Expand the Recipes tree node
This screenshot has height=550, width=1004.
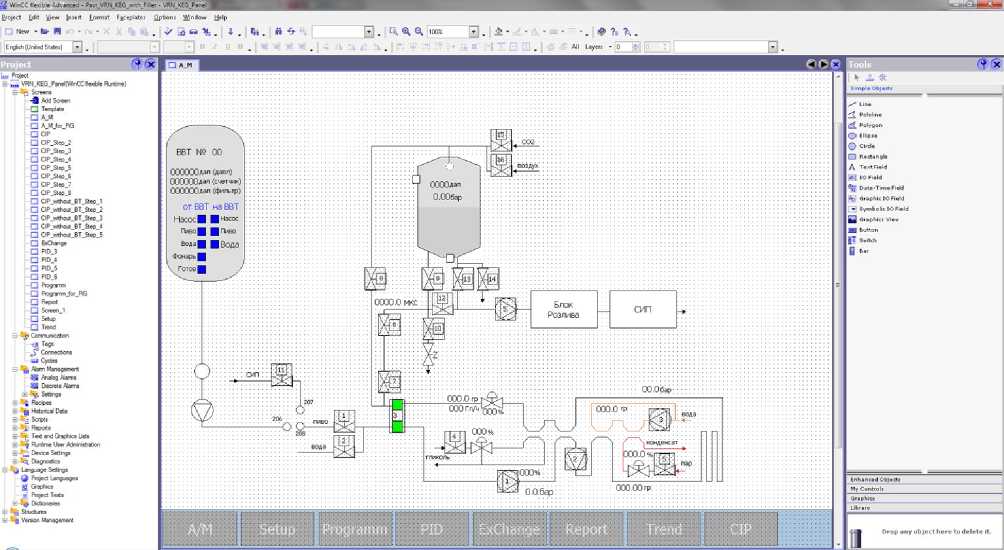point(15,402)
